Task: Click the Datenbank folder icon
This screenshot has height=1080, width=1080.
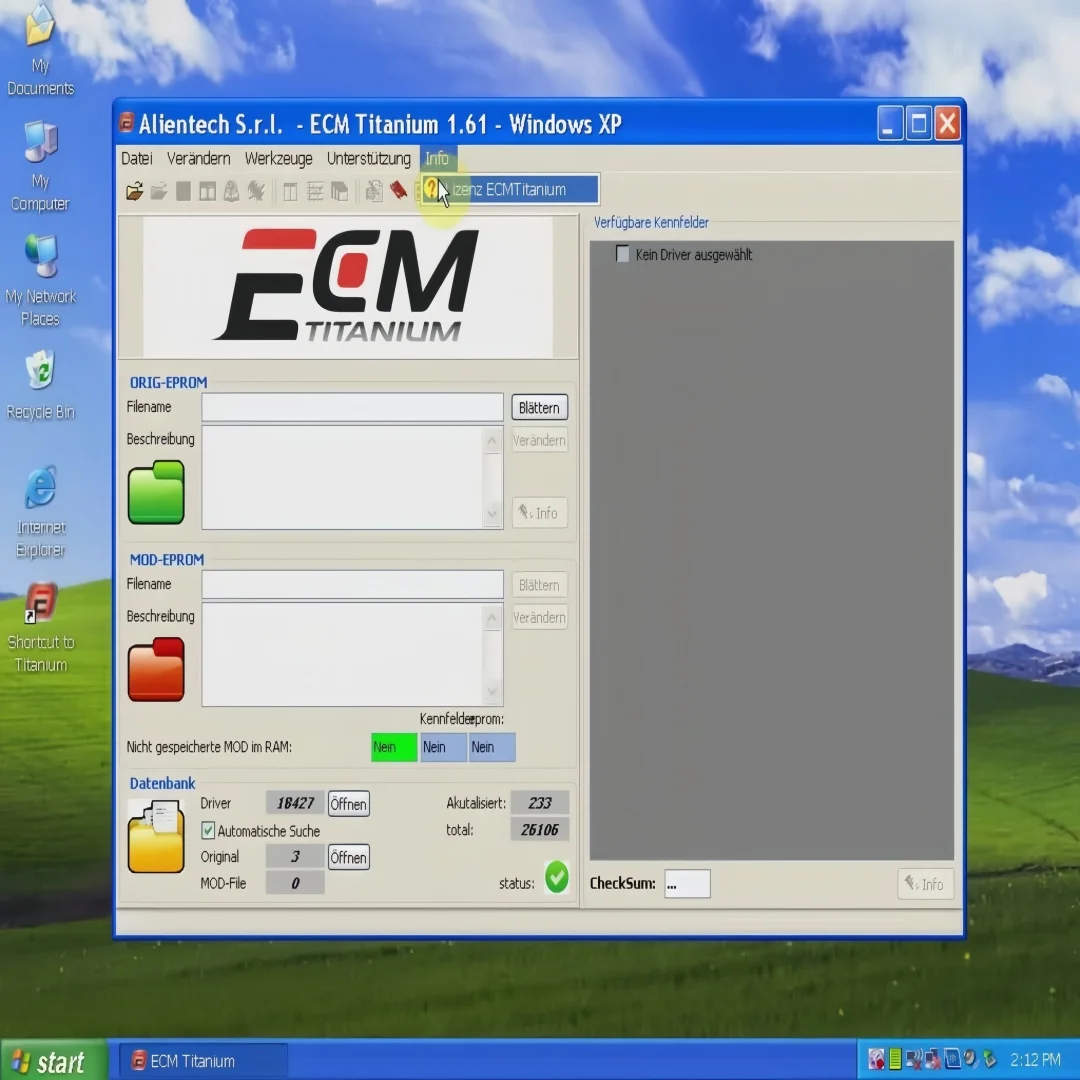Action: [156, 838]
